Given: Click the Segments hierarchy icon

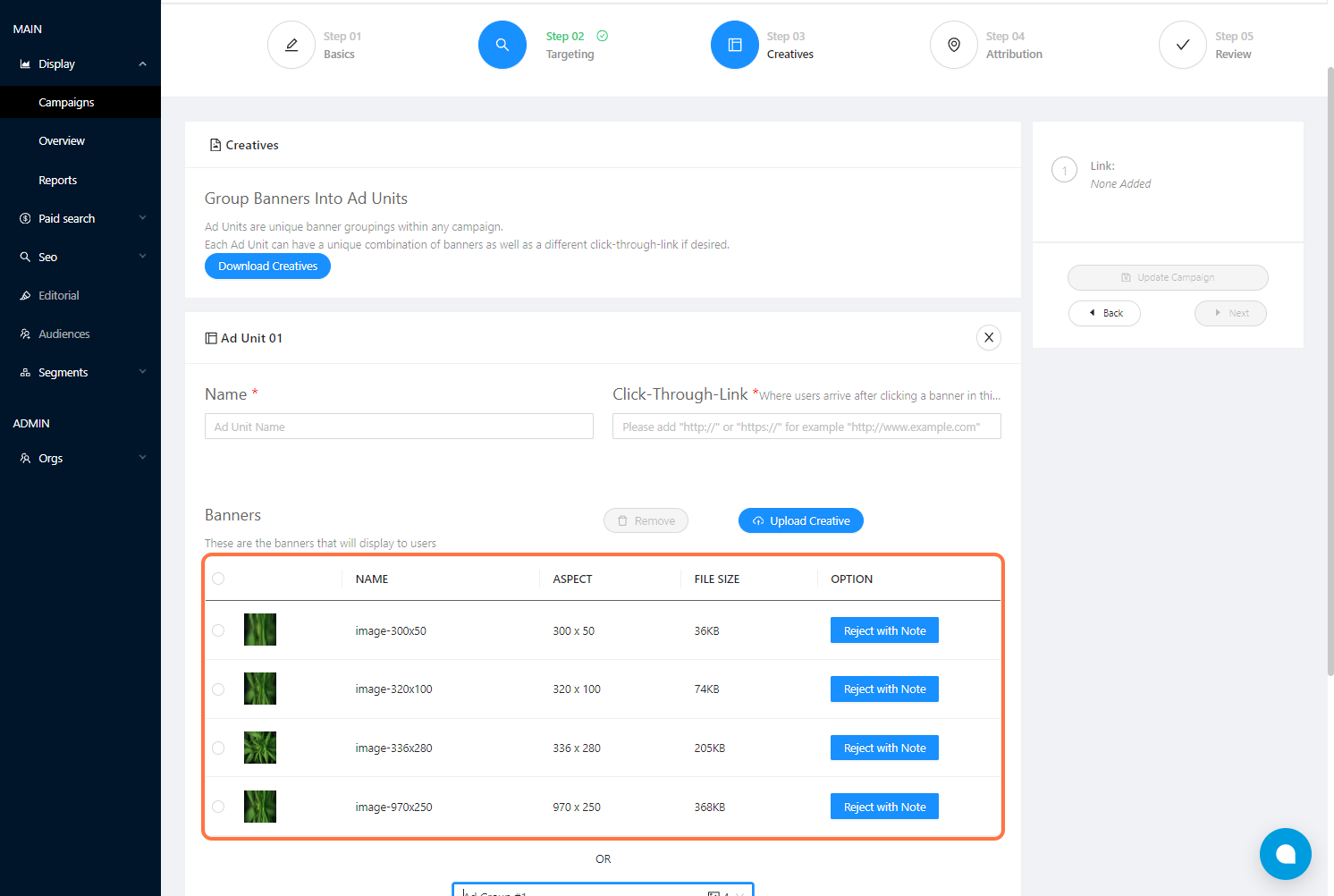Looking at the screenshot, I should tap(25, 373).
